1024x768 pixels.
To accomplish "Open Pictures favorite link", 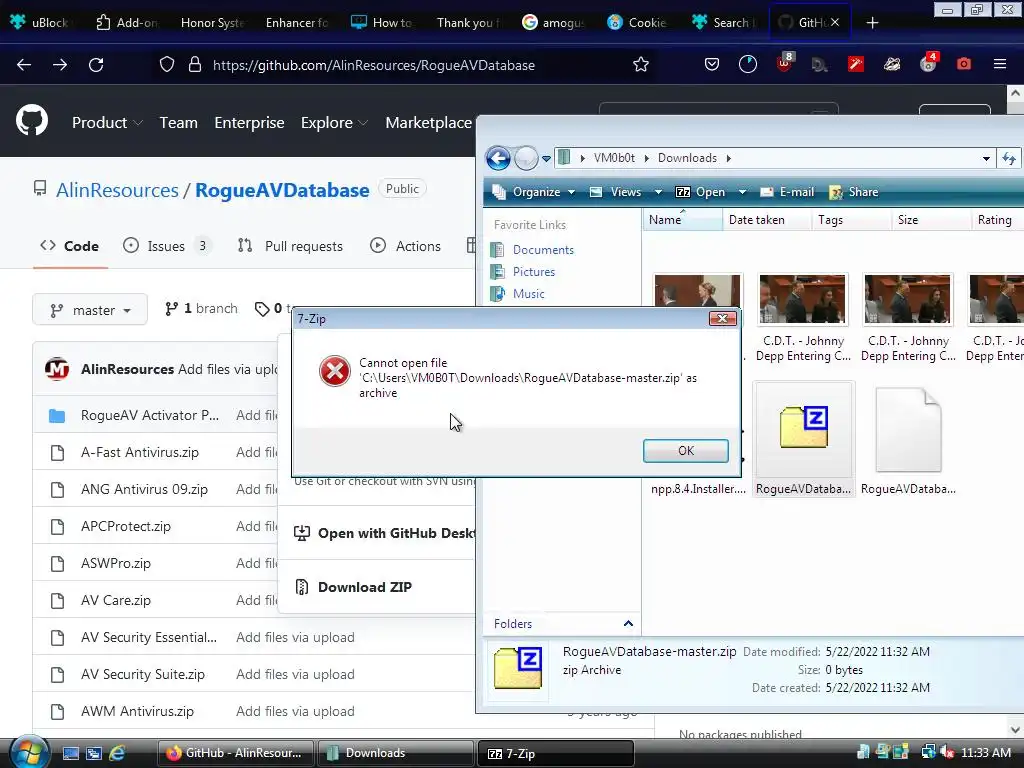I will pos(534,272).
